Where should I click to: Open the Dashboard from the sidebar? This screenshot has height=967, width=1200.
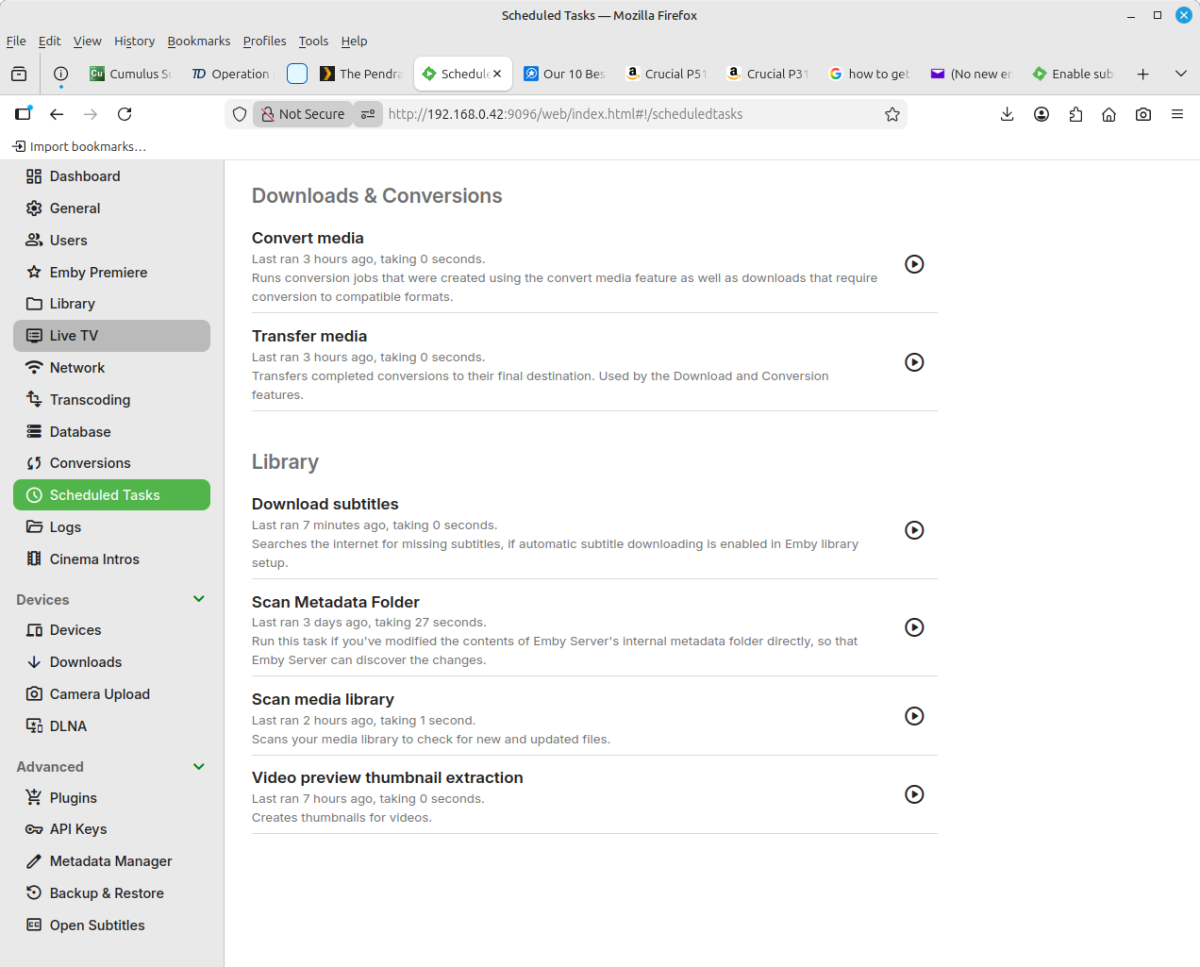pos(85,176)
